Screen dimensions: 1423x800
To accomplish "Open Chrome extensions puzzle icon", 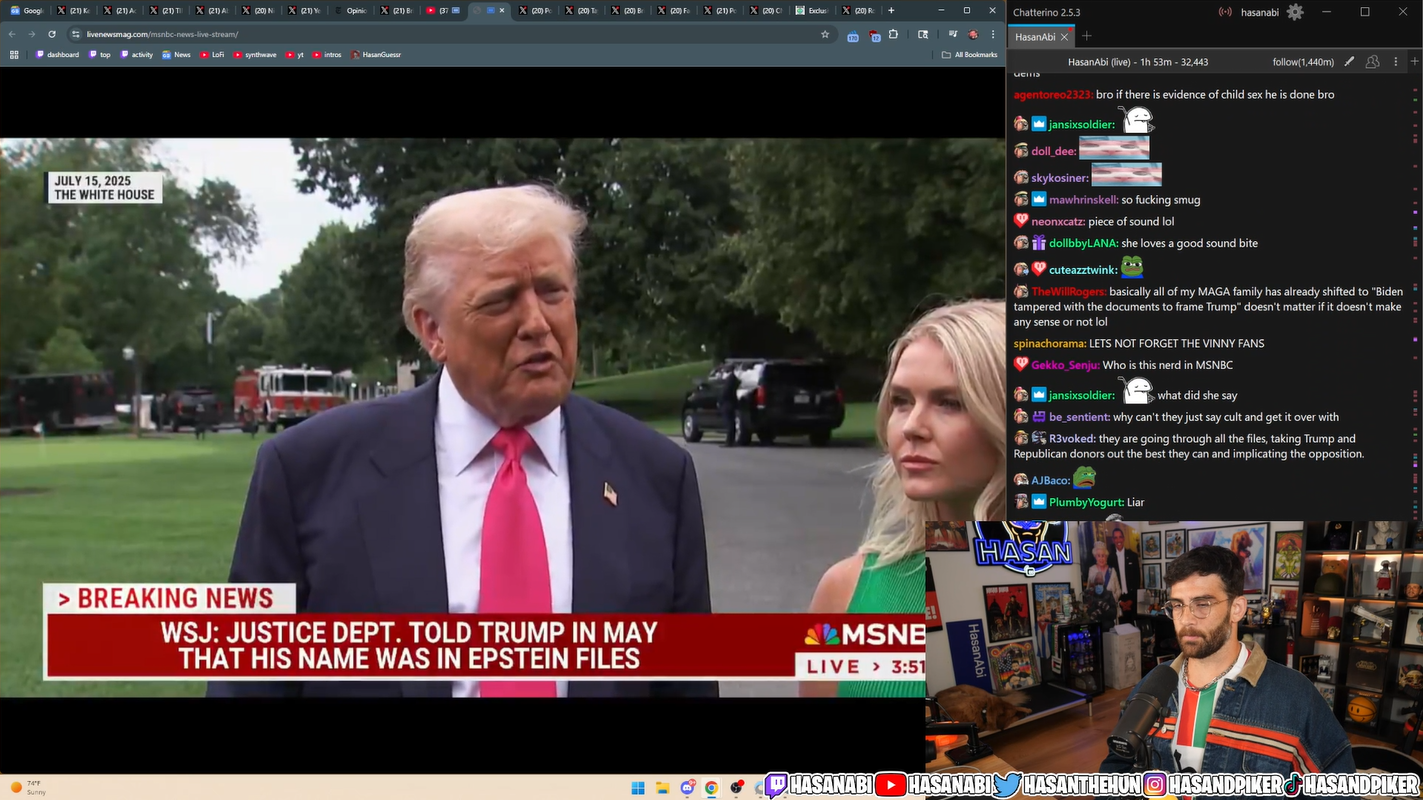I will [x=893, y=34].
